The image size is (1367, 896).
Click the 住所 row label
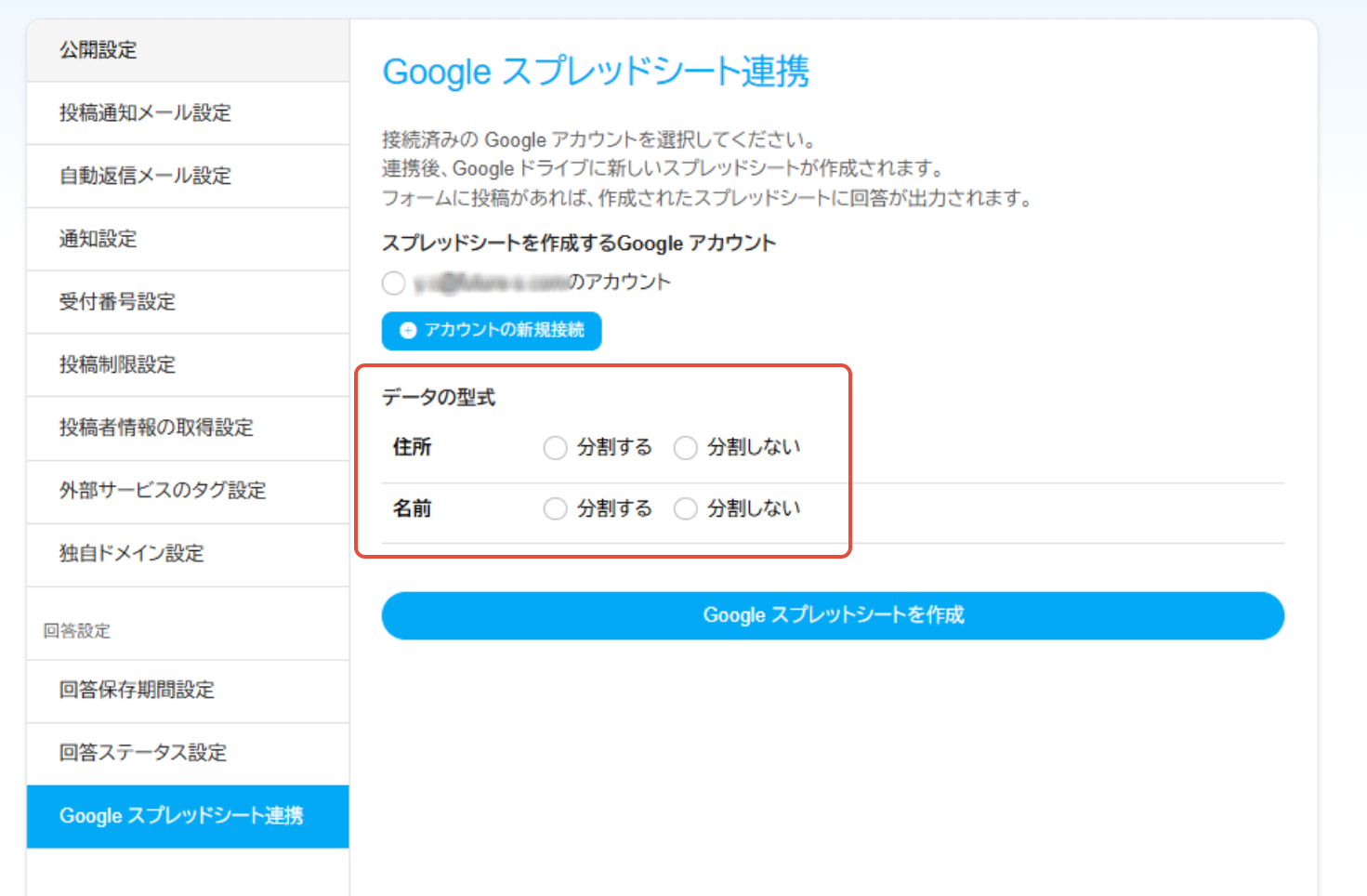click(x=412, y=447)
